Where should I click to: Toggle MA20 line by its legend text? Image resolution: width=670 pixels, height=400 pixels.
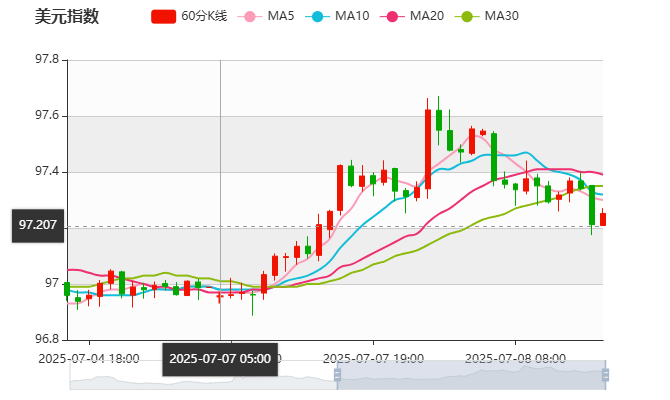pyautogui.click(x=427, y=17)
